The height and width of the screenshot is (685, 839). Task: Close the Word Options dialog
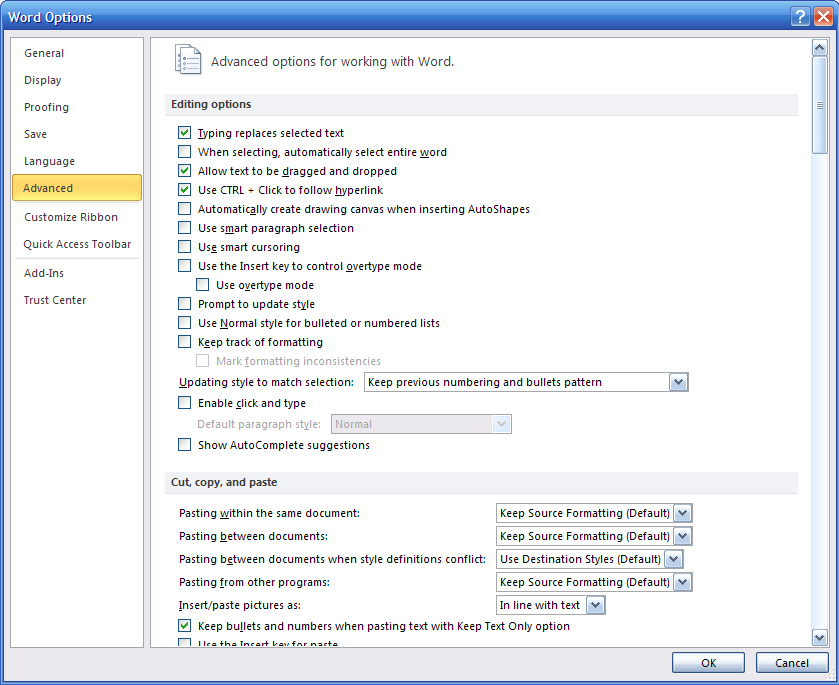click(823, 17)
